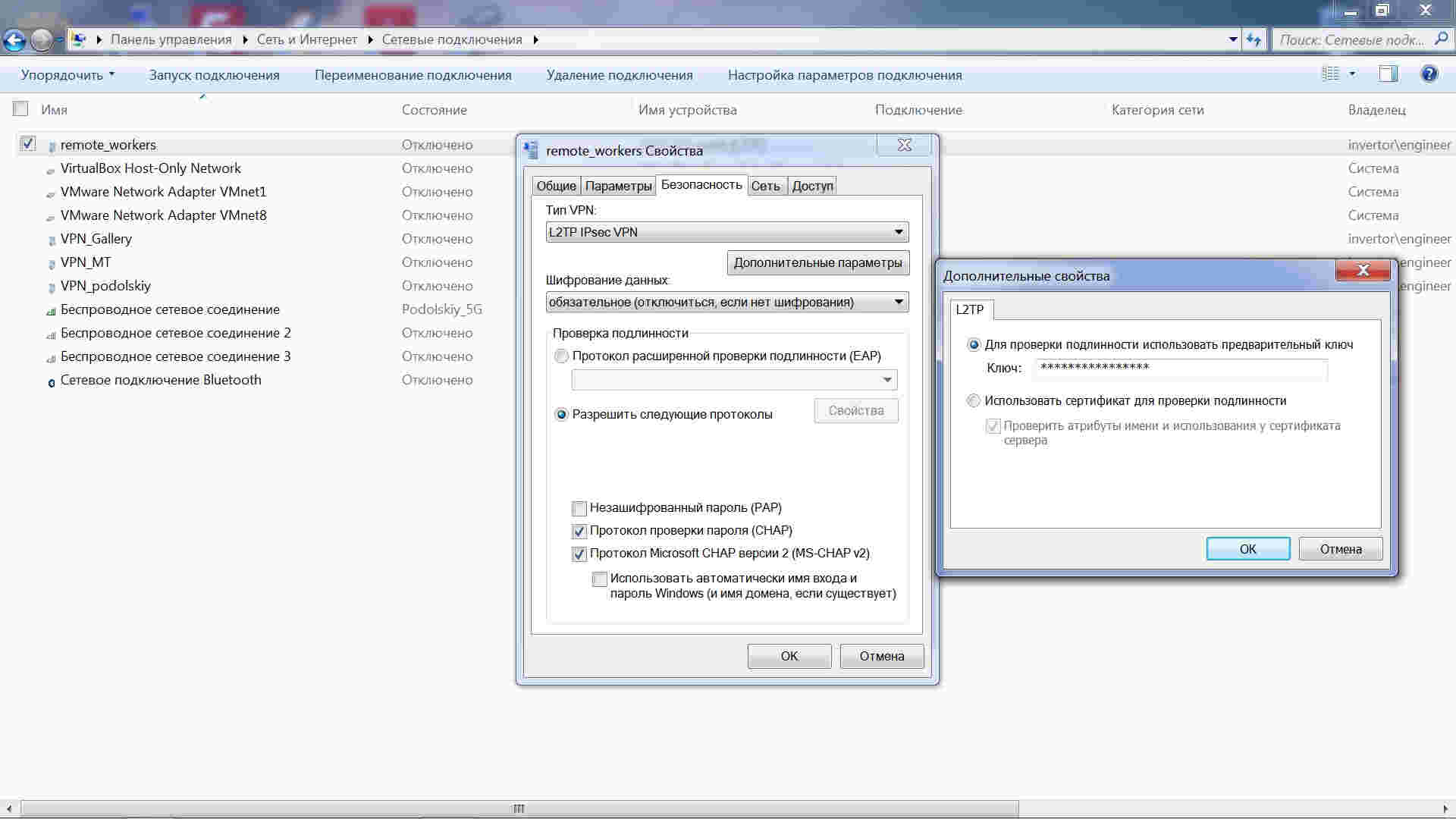
Task: Click the change view icon
Action: 1330,74
